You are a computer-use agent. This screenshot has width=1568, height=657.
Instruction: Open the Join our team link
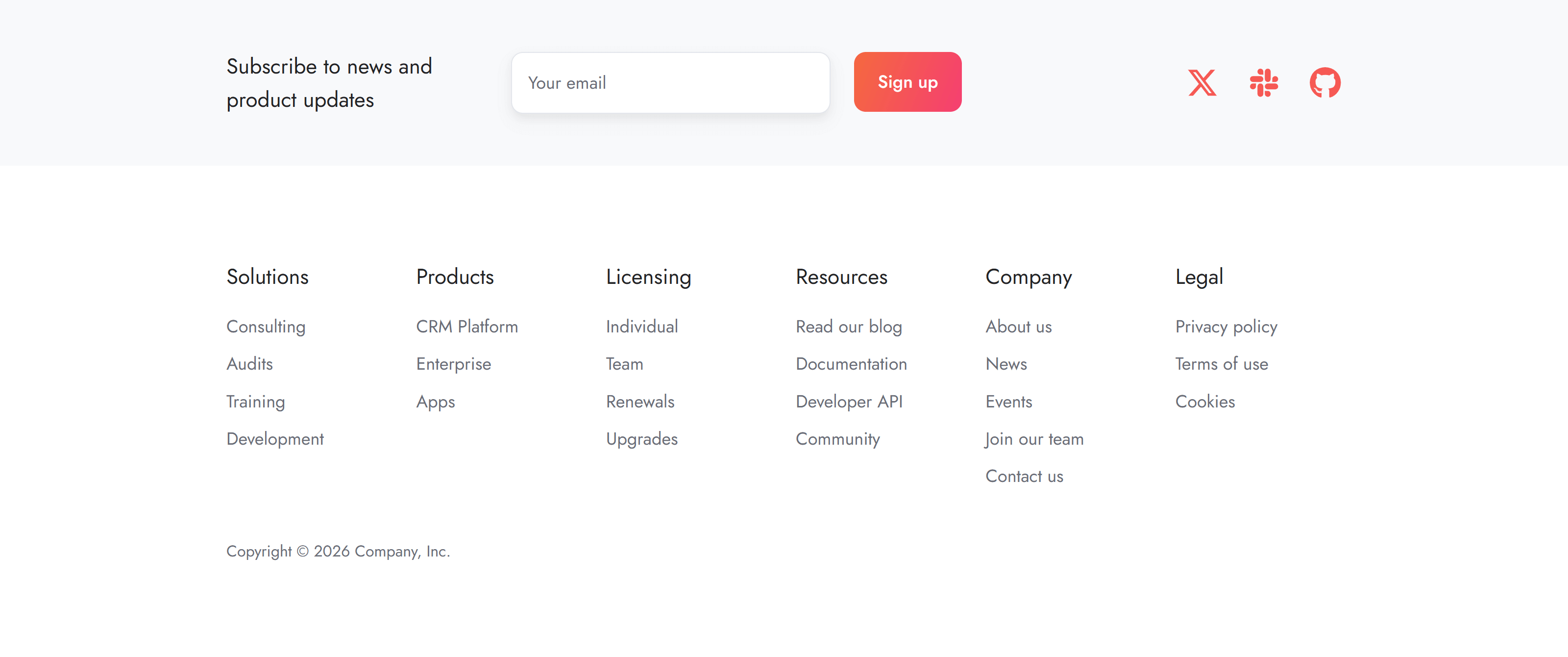pyautogui.click(x=1034, y=439)
